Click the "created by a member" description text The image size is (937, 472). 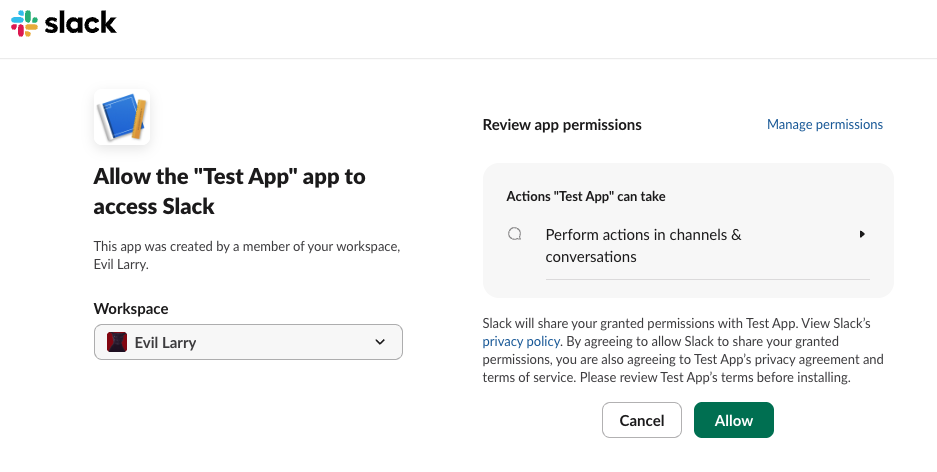(246, 254)
